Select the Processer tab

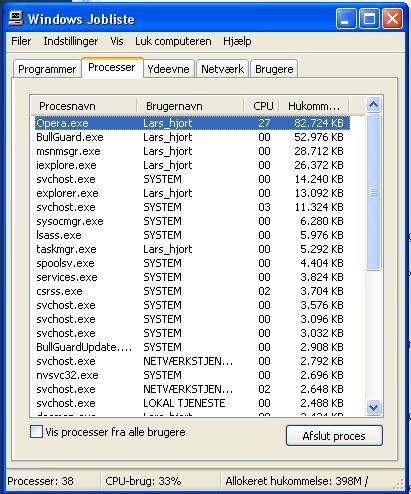[112, 67]
